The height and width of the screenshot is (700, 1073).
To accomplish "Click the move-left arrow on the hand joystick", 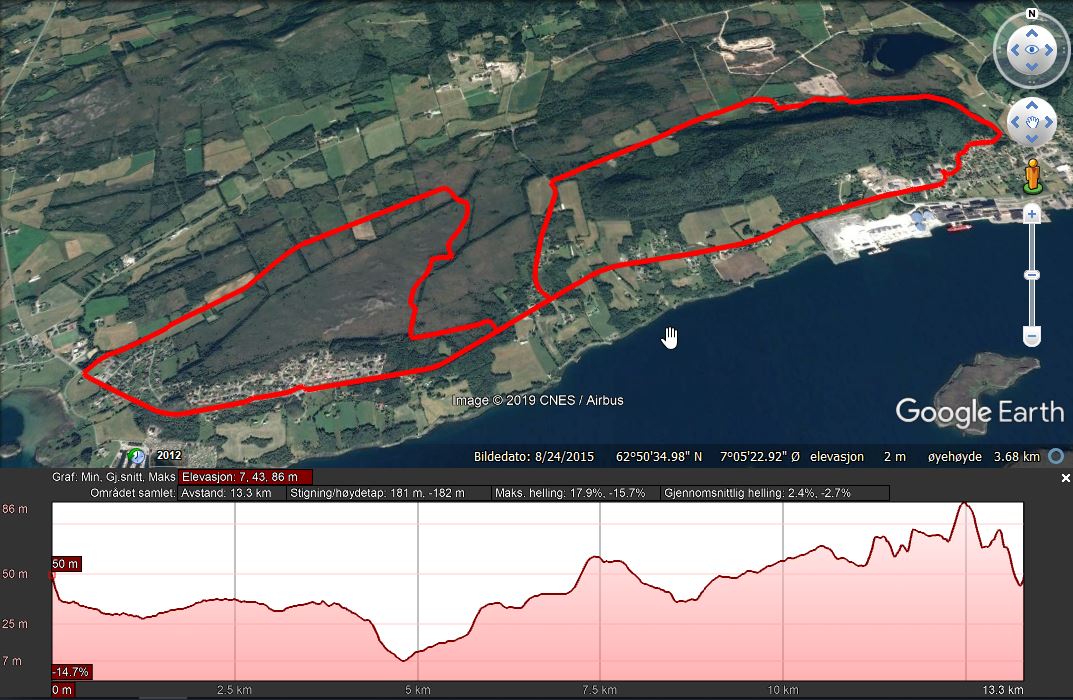I will (x=1016, y=122).
